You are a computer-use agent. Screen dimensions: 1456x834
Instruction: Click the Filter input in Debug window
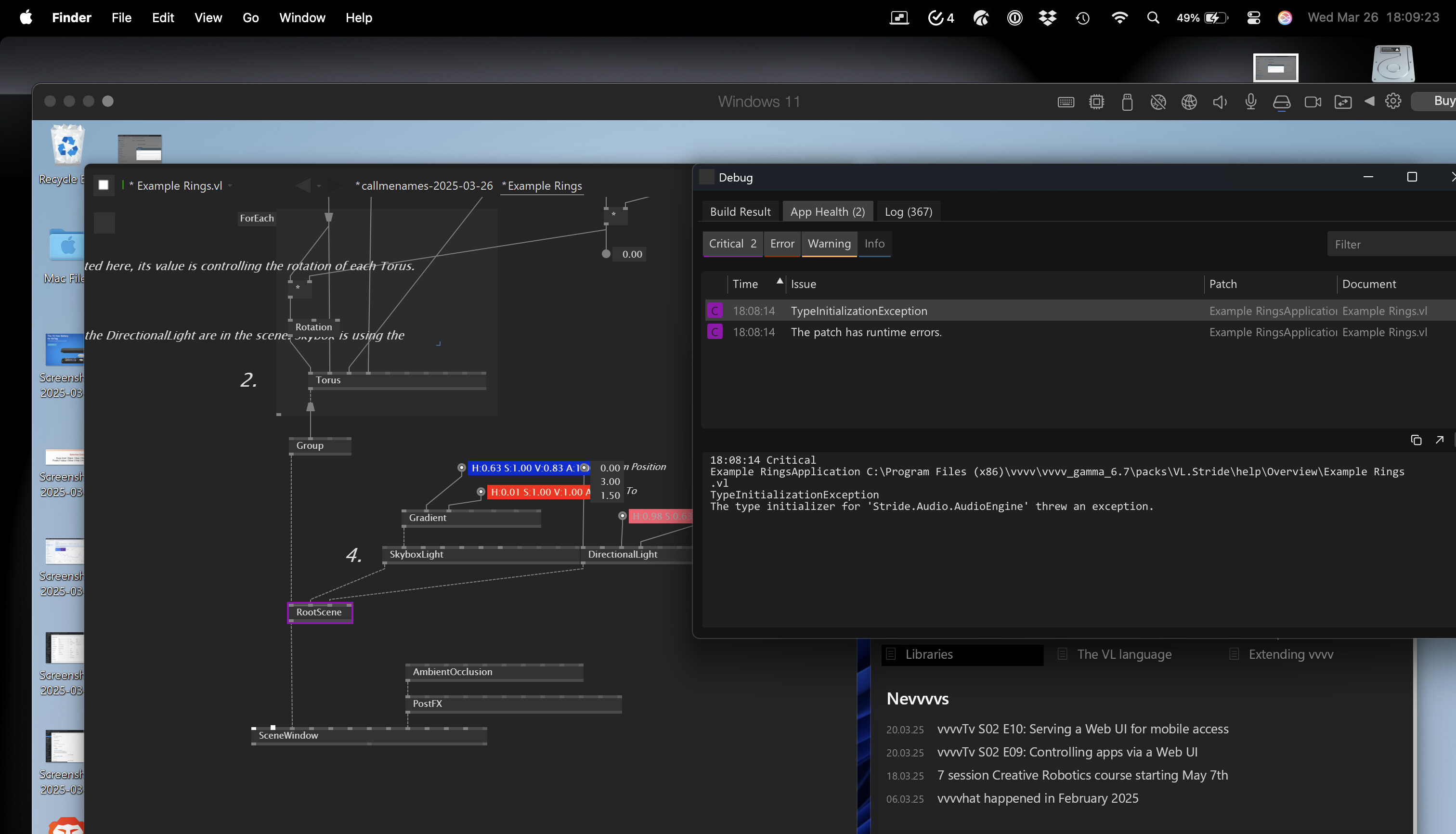tap(1392, 245)
